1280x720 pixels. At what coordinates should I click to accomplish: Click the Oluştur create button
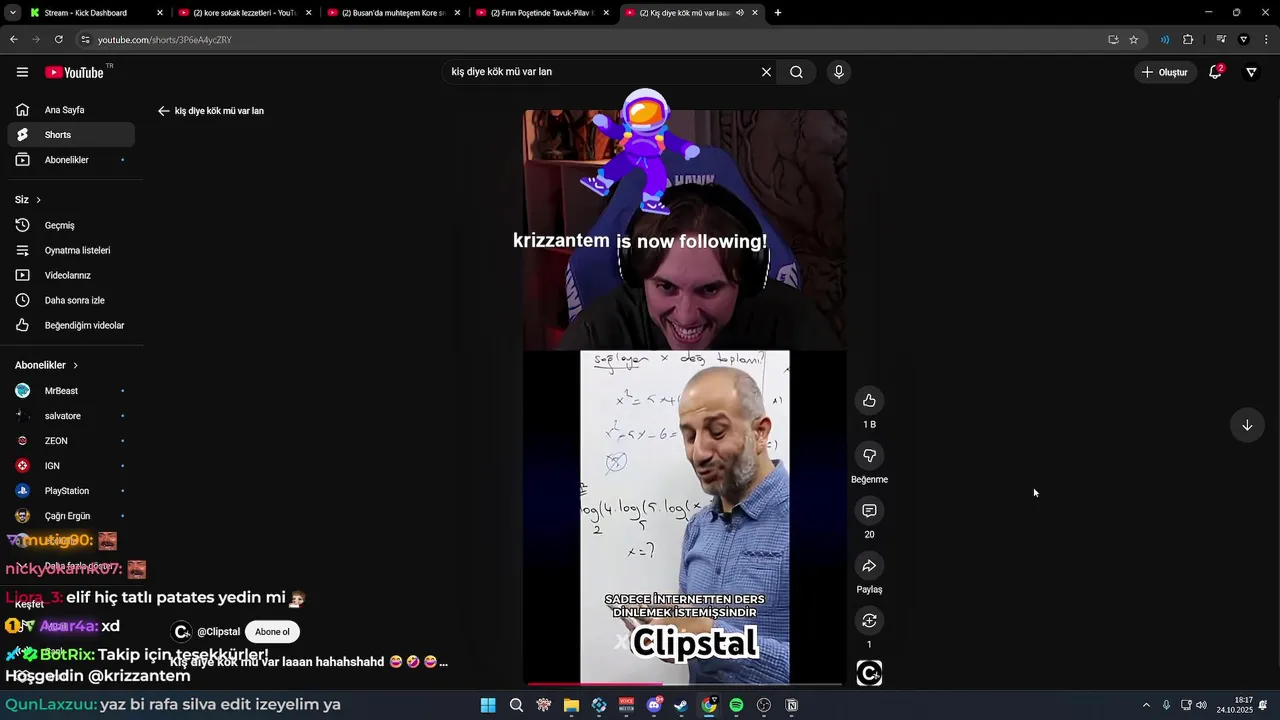pos(1165,72)
